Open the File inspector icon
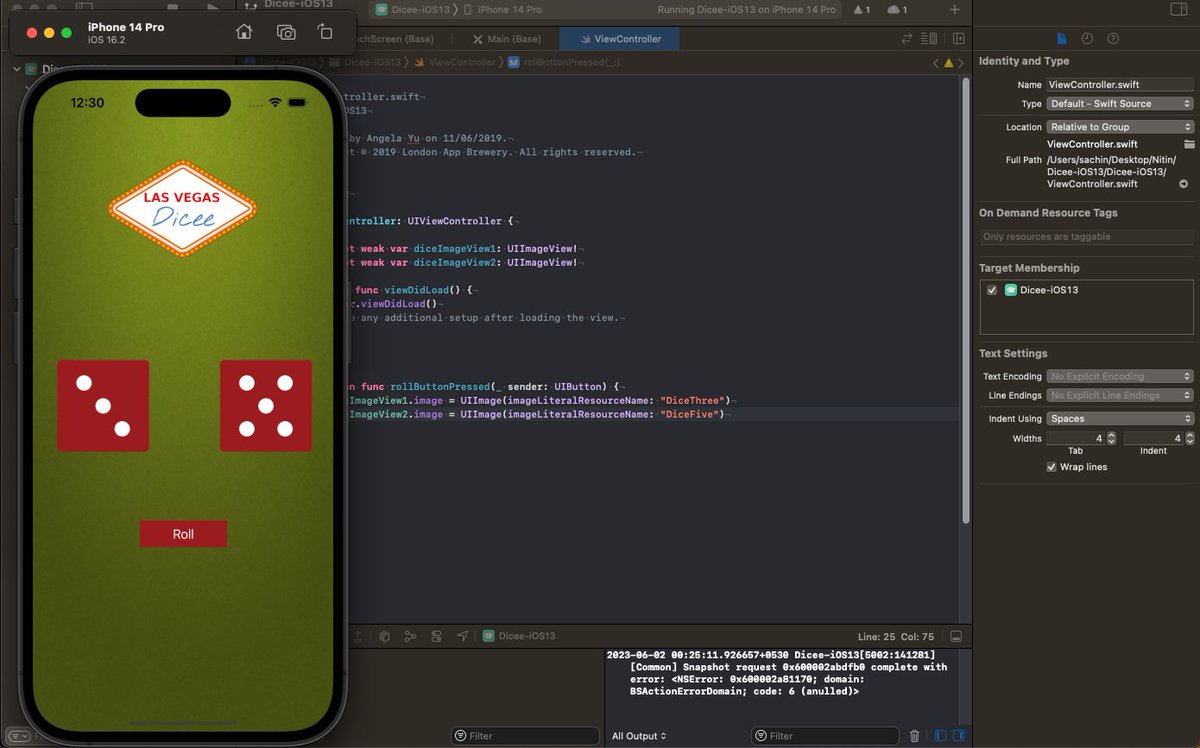The height and width of the screenshot is (748, 1200). [x=1062, y=38]
